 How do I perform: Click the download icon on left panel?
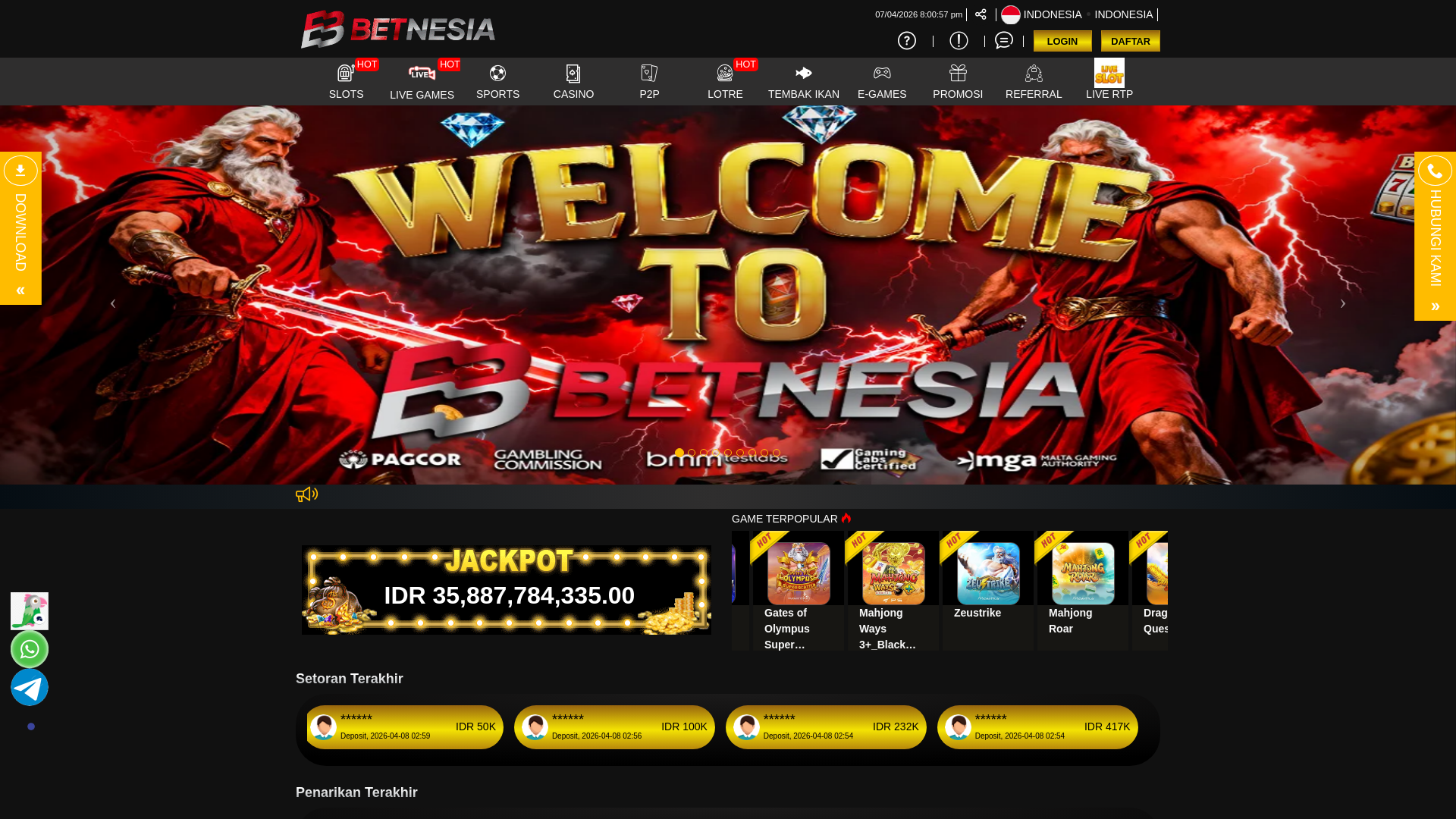[x=20, y=171]
